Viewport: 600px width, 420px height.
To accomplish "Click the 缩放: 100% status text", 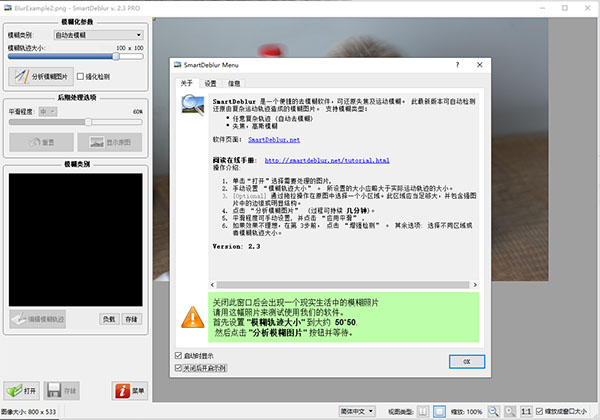I will [x=466, y=412].
